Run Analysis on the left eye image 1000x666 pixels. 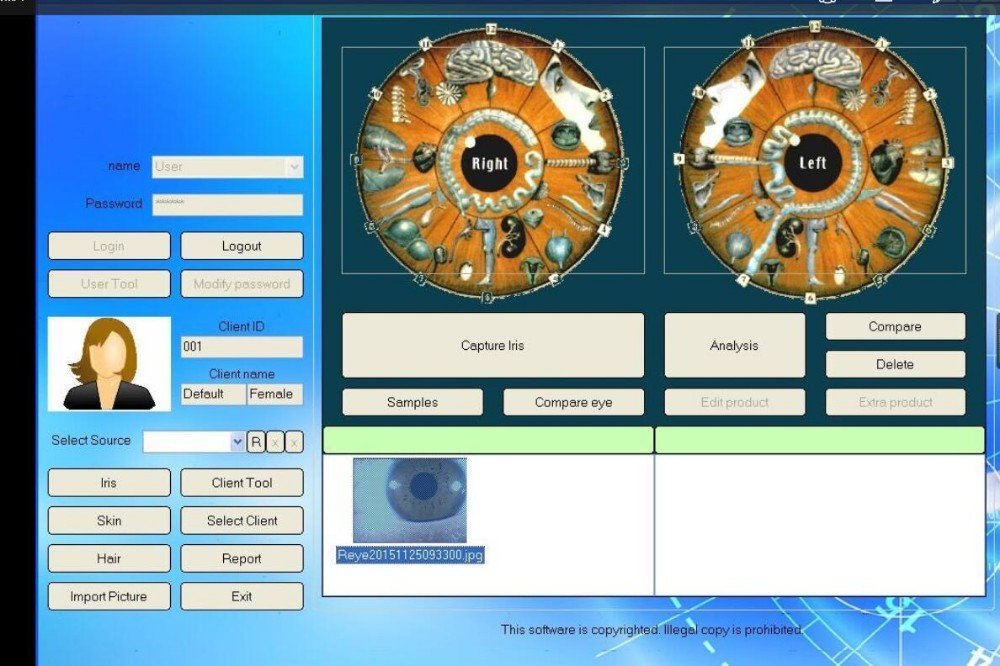(x=734, y=345)
